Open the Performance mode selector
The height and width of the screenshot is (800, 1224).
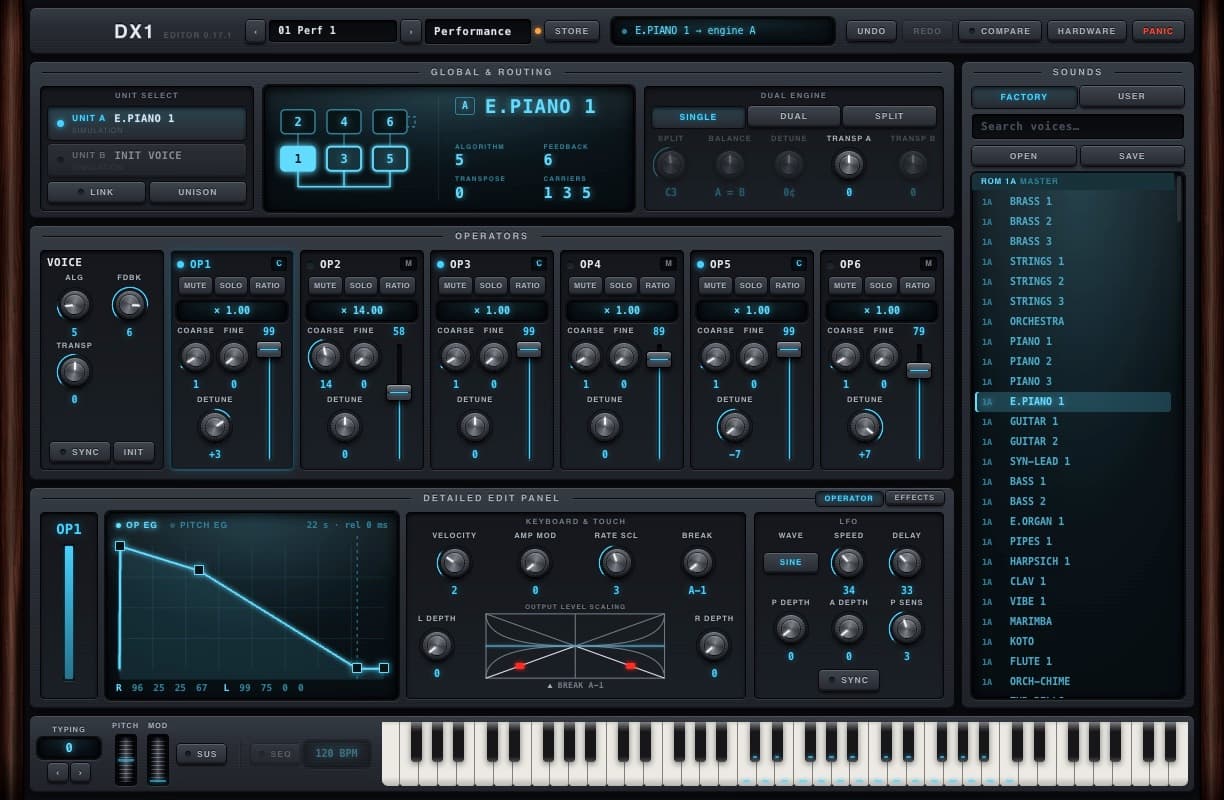pos(477,31)
